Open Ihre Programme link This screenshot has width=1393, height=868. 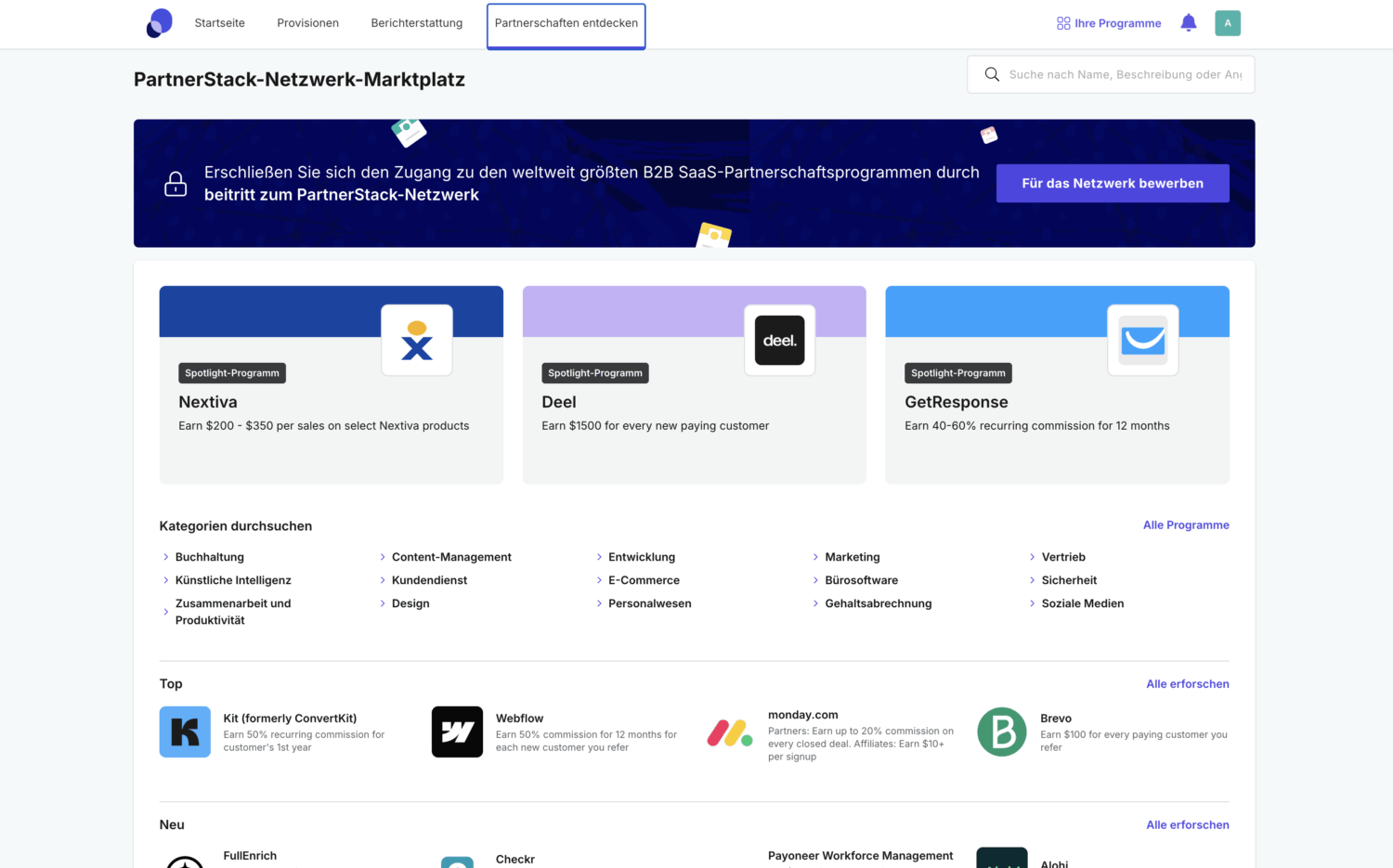[x=1118, y=23]
